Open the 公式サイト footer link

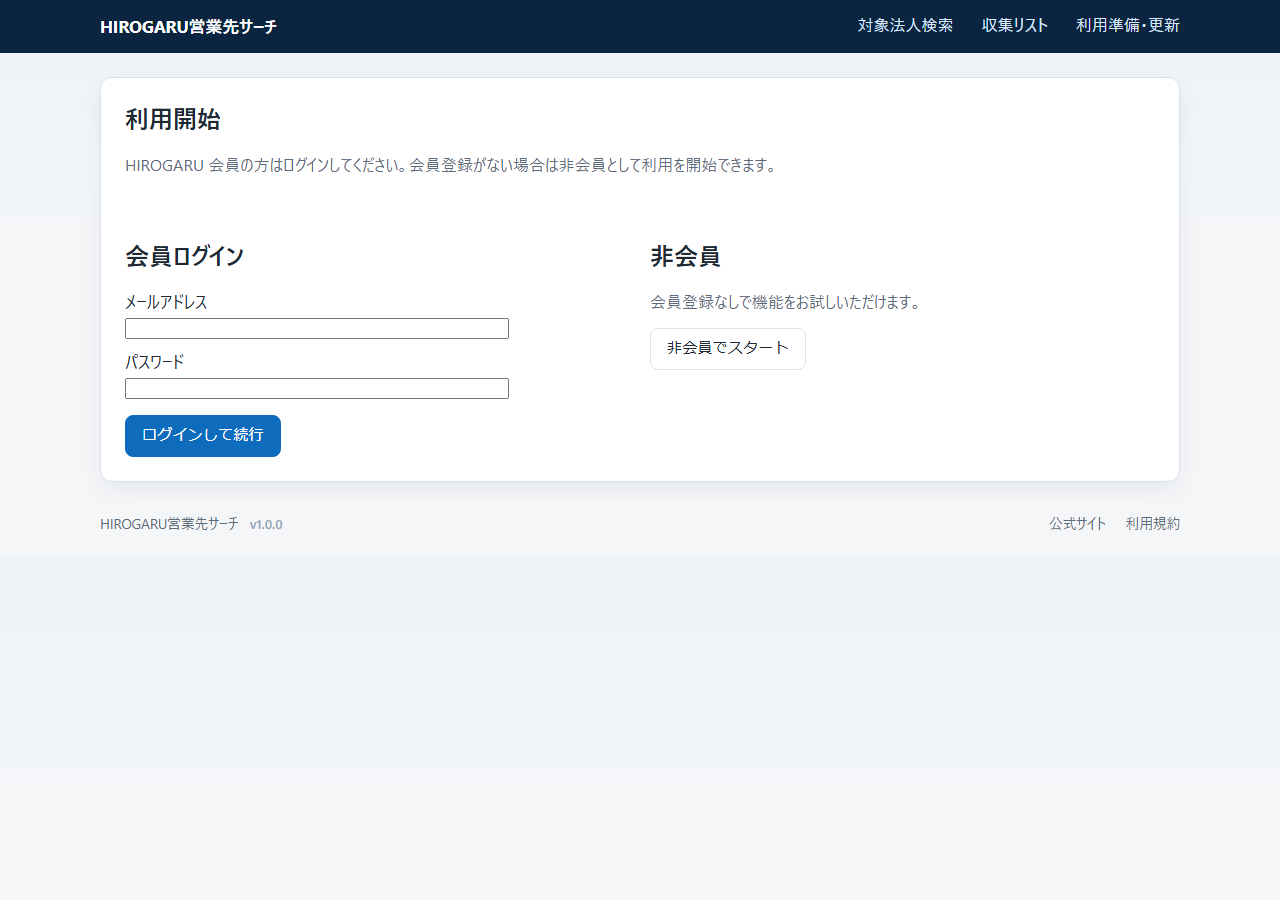pyautogui.click(x=1078, y=524)
